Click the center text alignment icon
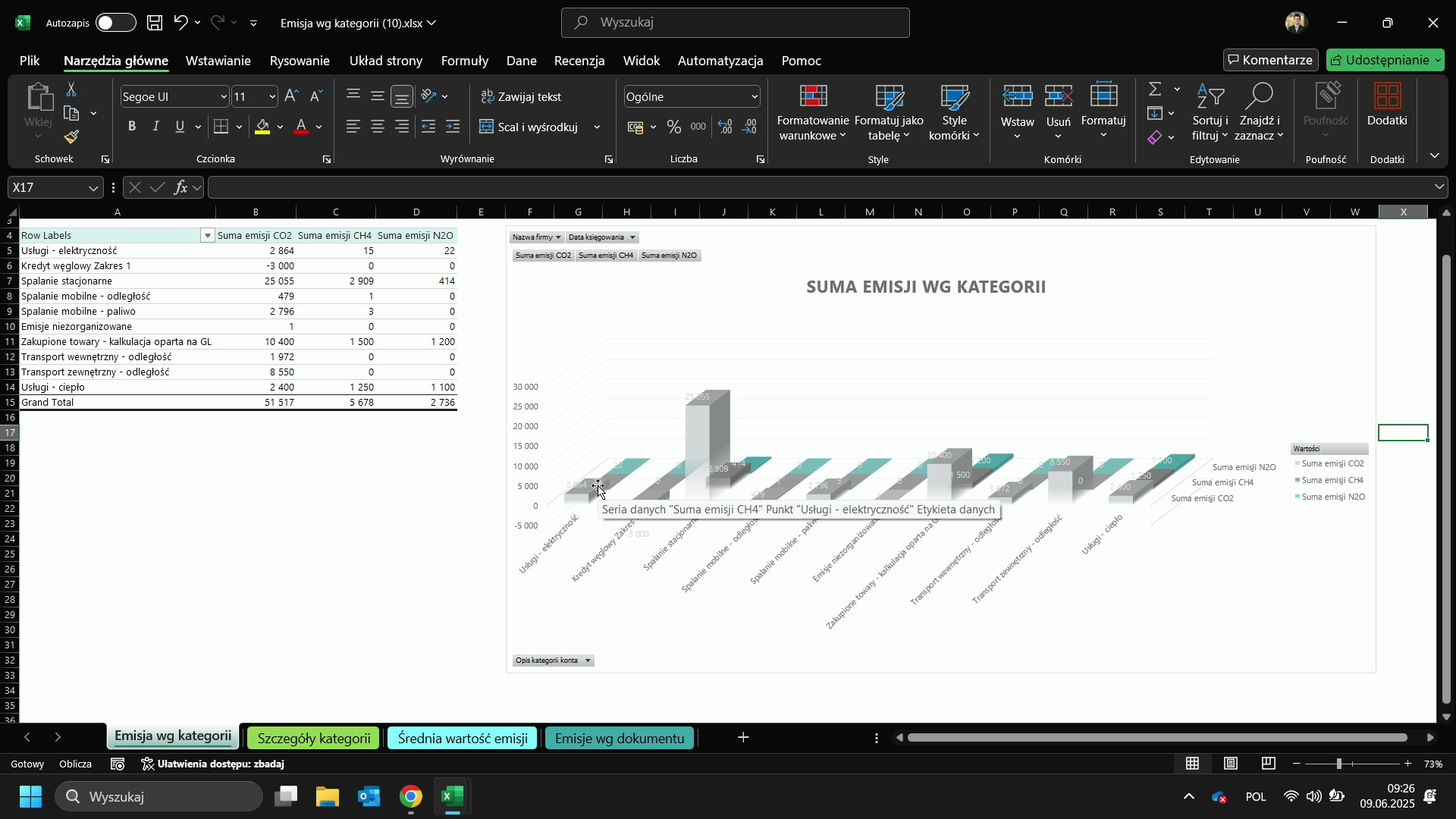The width and height of the screenshot is (1456, 819). point(378,127)
